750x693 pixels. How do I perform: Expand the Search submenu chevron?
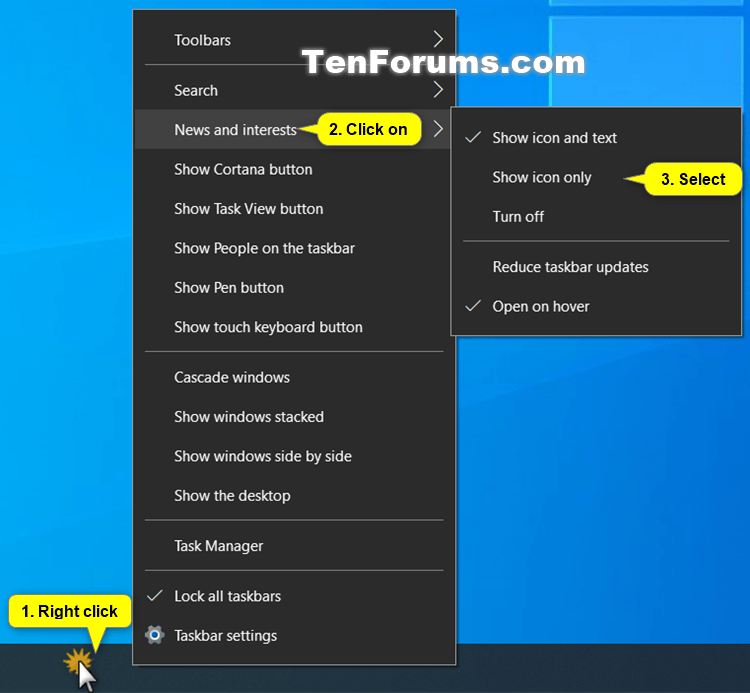pyautogui.click(x=438, y=89)
